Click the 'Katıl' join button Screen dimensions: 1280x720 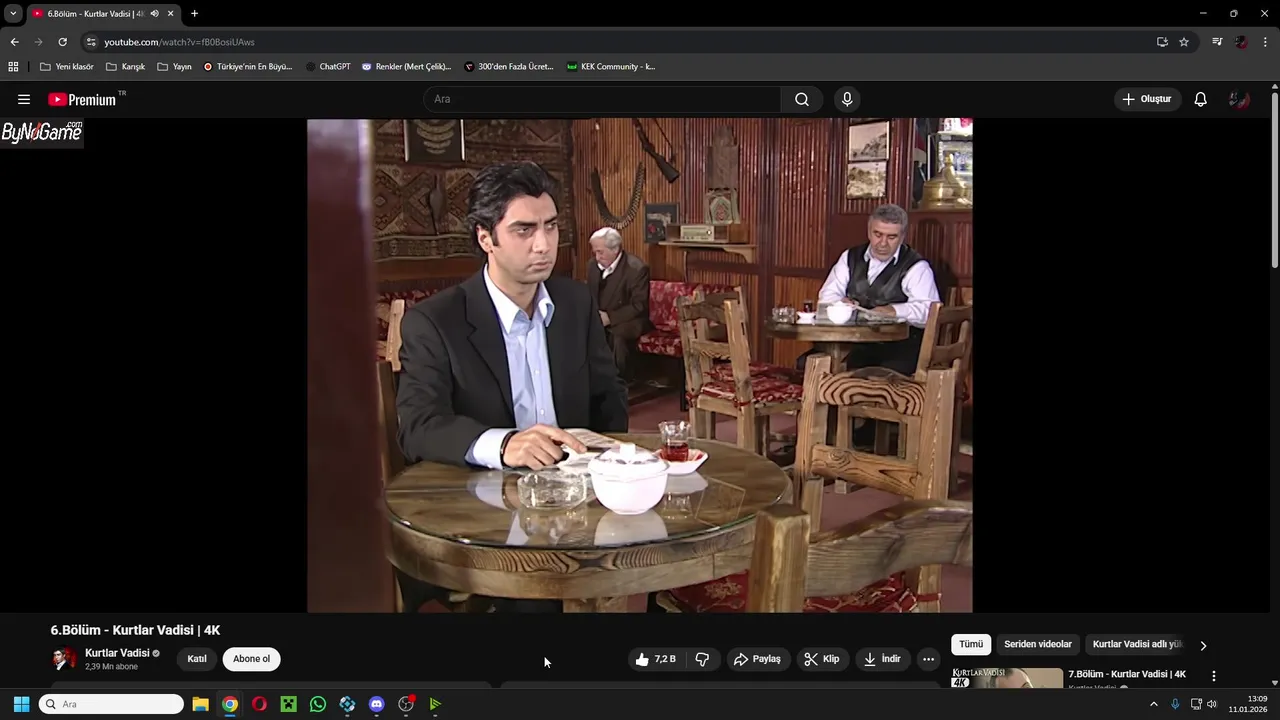point(197,659)
